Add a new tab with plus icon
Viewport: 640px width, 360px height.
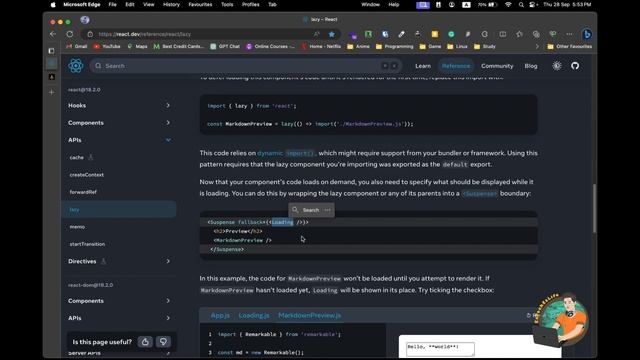click(51, 93)
